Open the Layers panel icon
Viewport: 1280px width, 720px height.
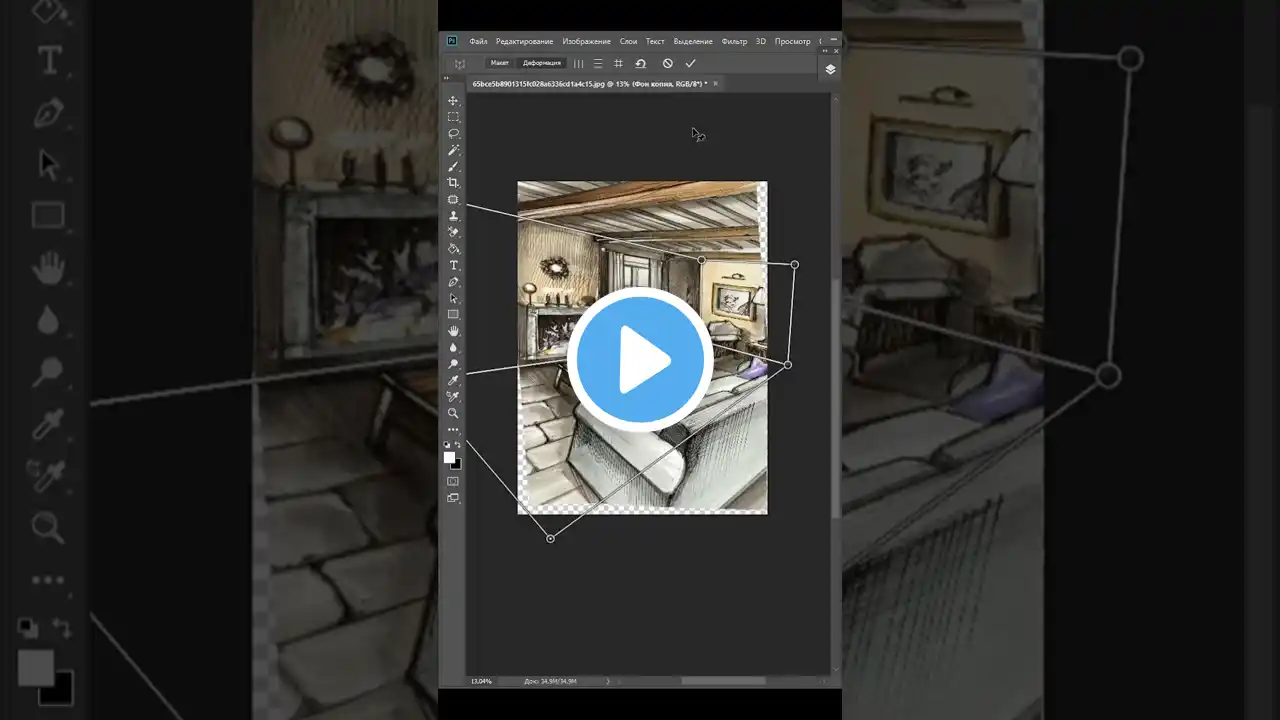pos(830,69)
